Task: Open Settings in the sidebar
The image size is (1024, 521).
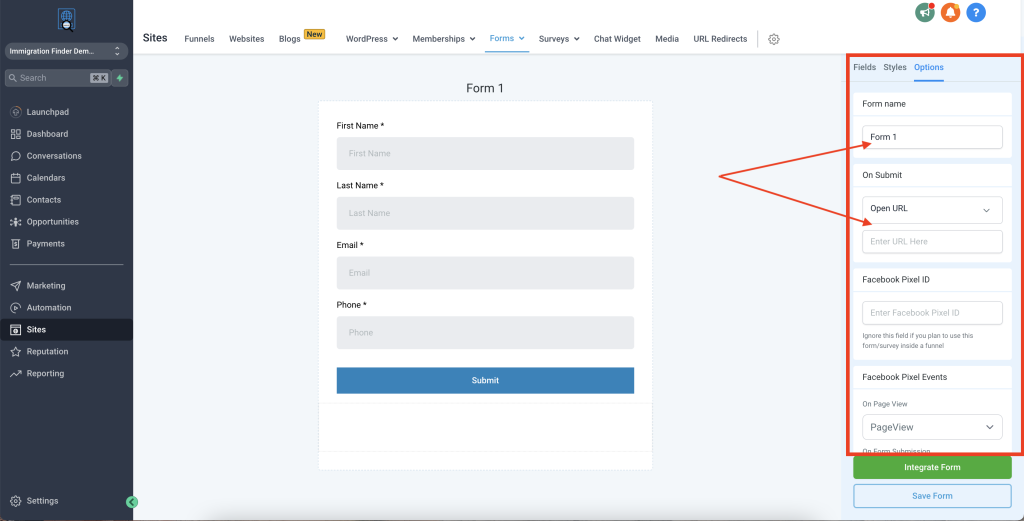Action: (x=42, y=501)
